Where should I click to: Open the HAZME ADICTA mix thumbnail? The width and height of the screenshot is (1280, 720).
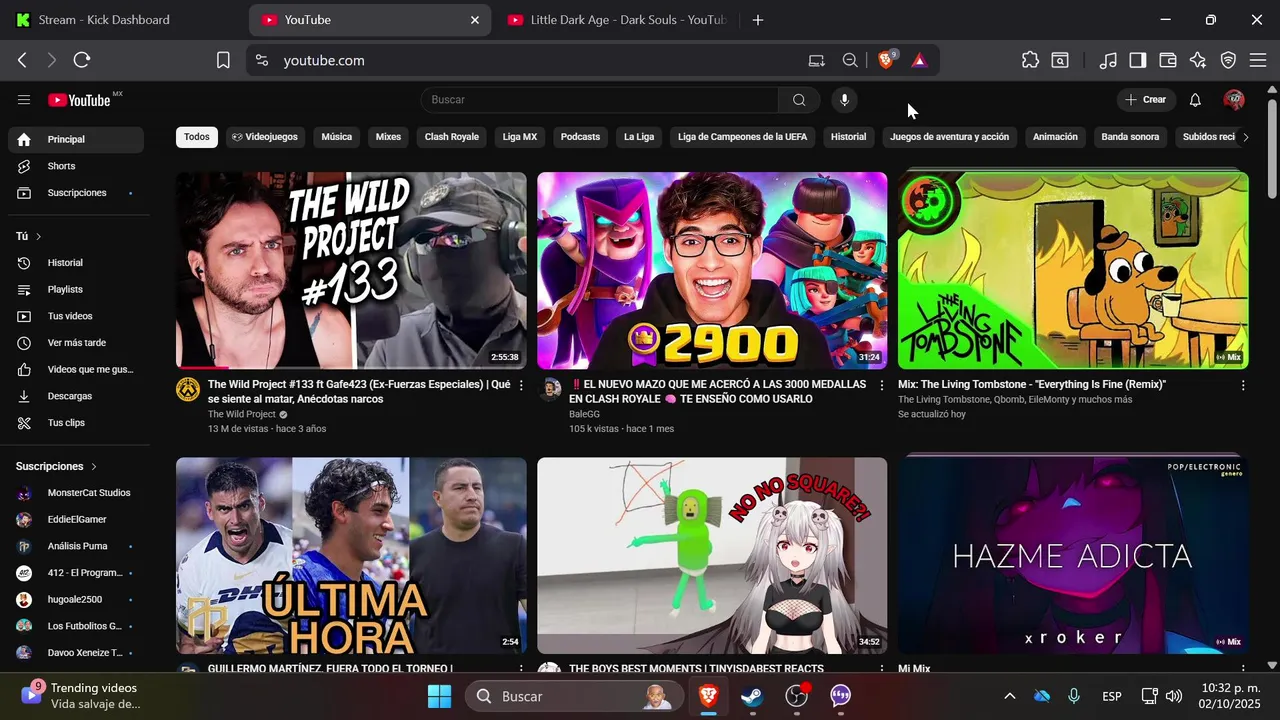click(x=1073, y=555)
